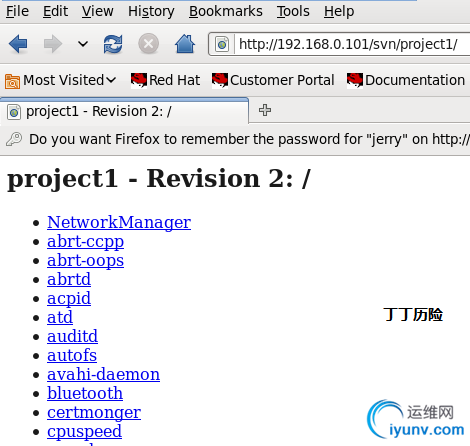Viewport: 470px width, 446px height.
Task: Open a new tab with the plus button
Action: point(265,110)
